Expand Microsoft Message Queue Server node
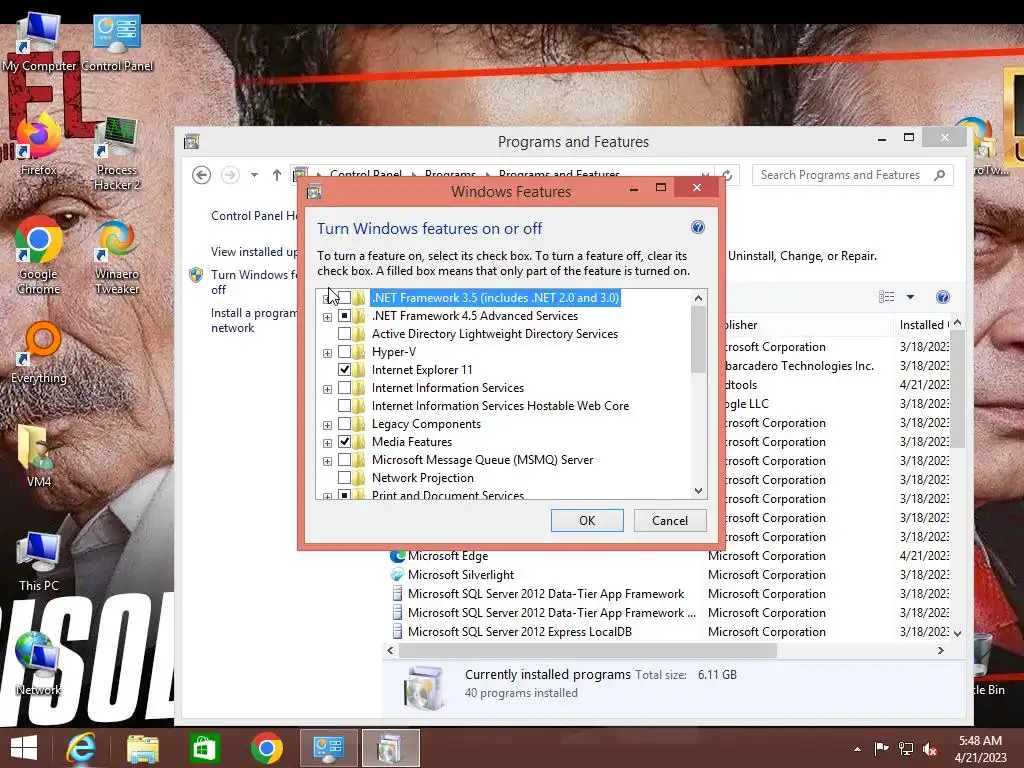1024x768 pixels. [327, 462]
